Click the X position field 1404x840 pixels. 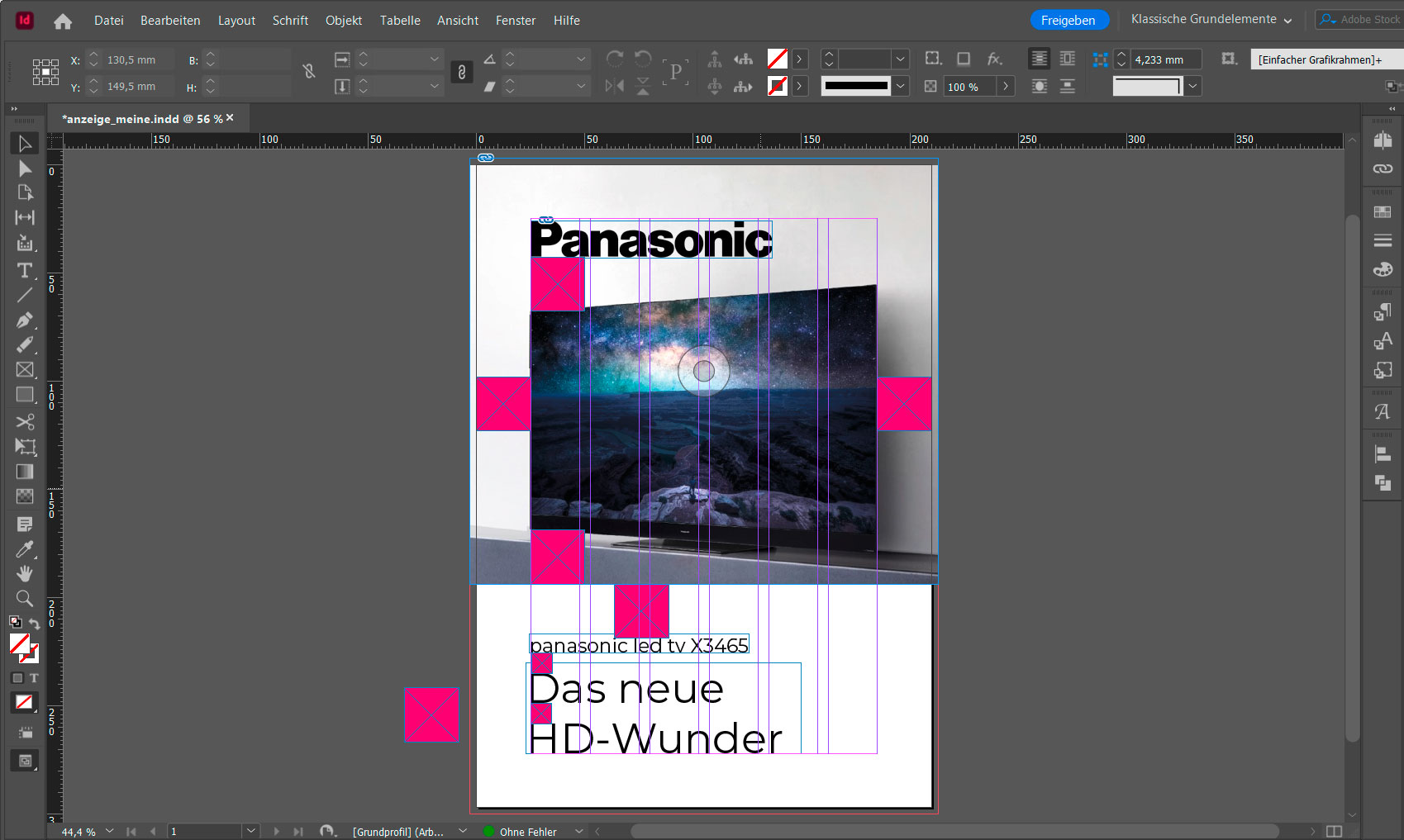pyautogui.click(x=139, y=59)
